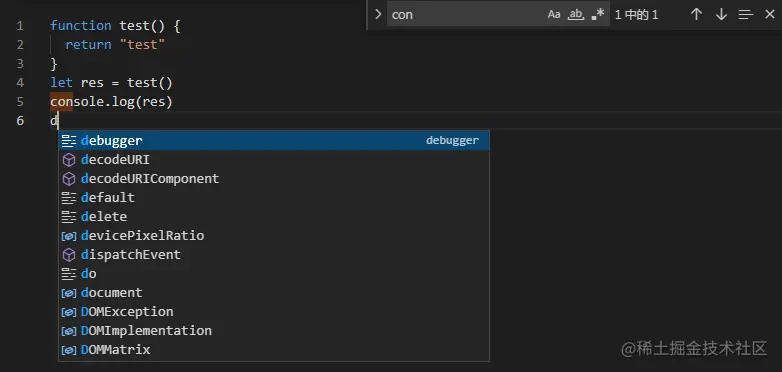The height and width of the screenshot is (372, 782).
Task: Click the 'function' keyword on line 1
Action: [x=81, y=25]
